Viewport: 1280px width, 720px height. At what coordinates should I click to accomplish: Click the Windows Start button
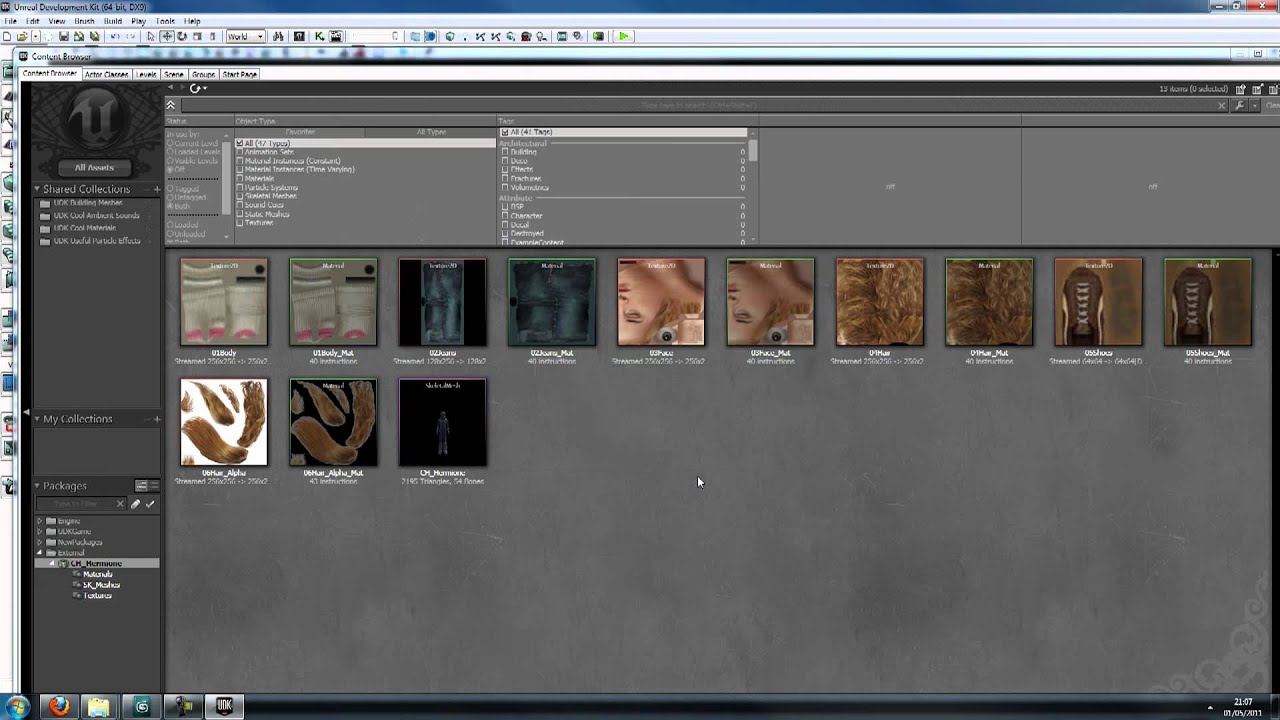(x=16, y=706)
